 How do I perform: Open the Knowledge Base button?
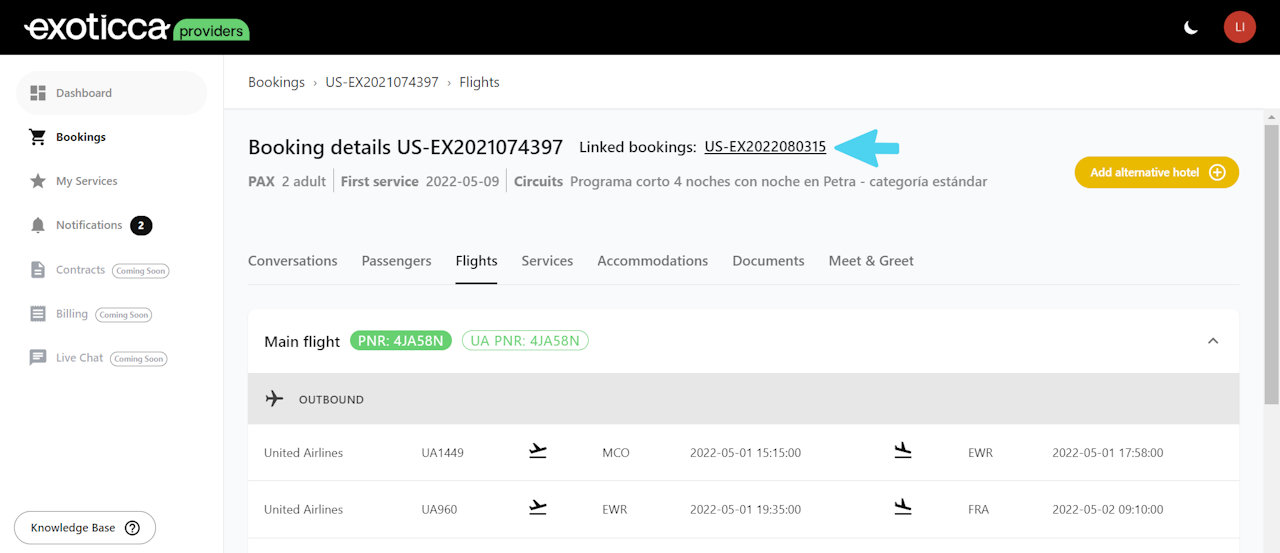[85, 528]
